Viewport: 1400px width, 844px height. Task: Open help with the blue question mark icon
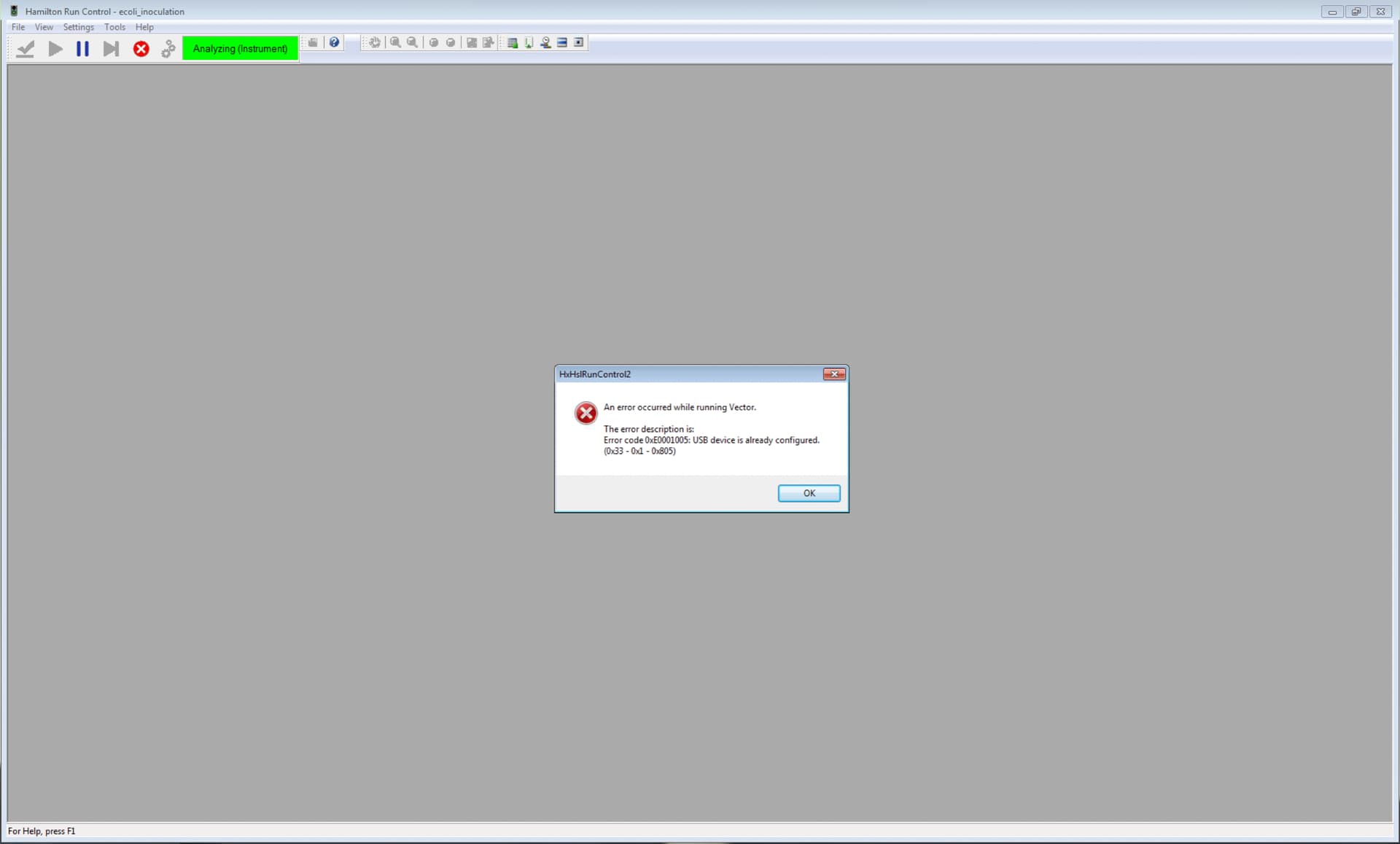(334, 42)
